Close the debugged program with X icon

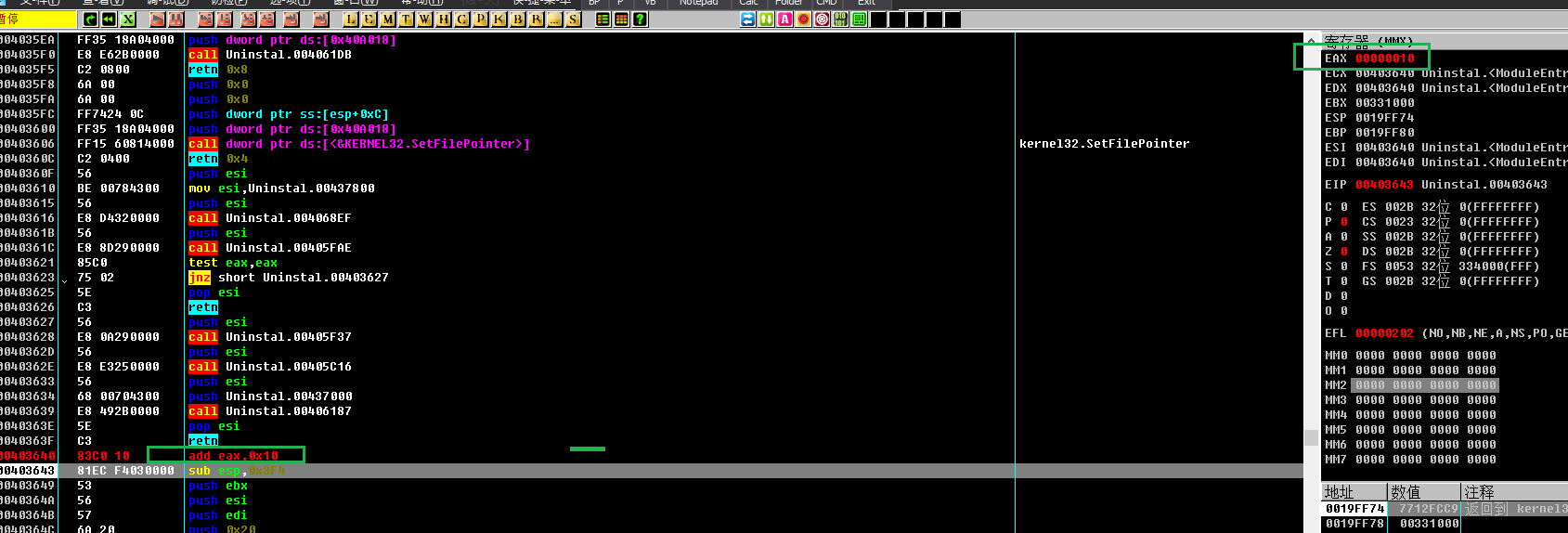(127, 19)
